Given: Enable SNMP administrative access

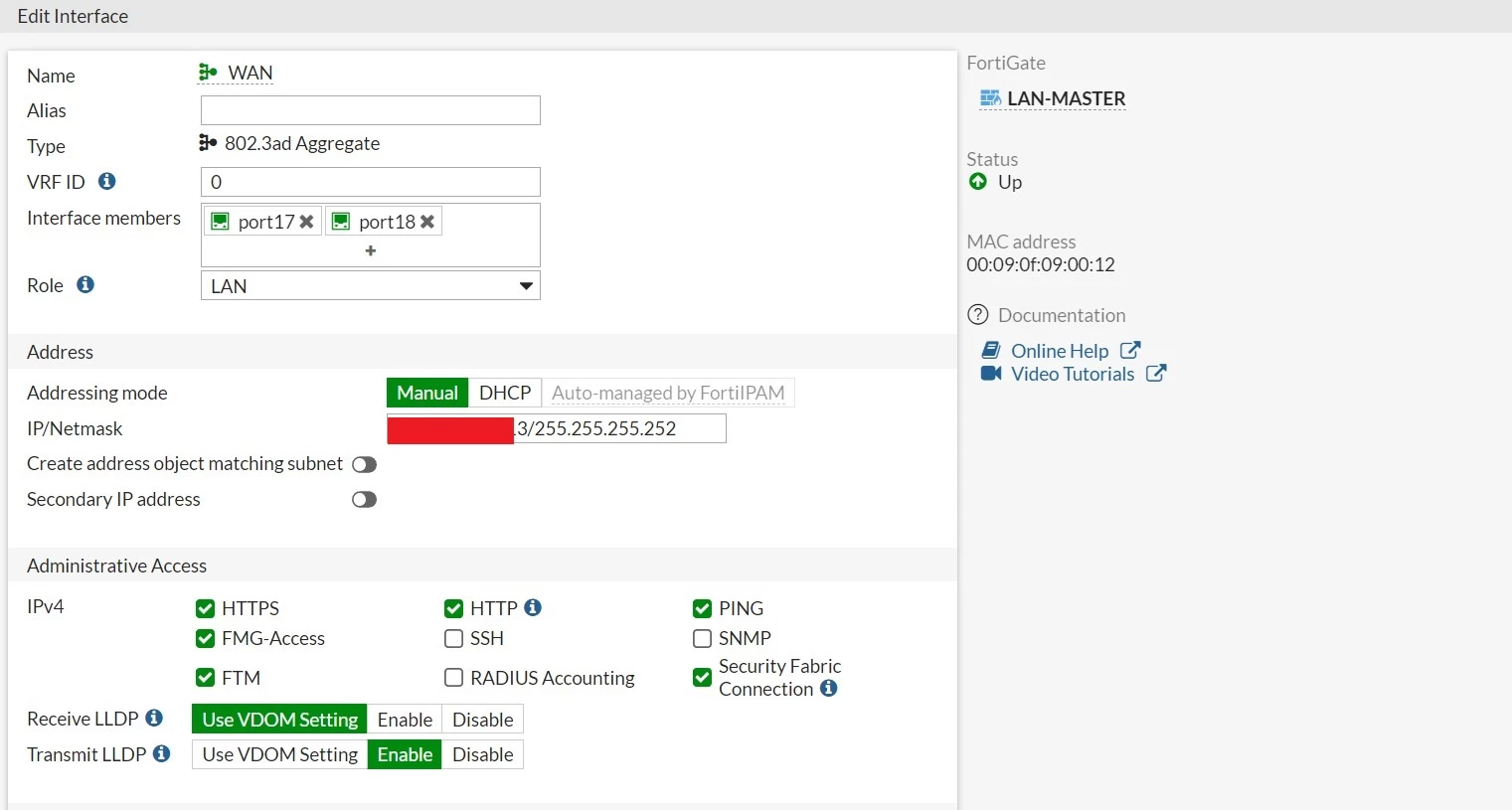Looking at the screenshot, I should click(703, 638).
